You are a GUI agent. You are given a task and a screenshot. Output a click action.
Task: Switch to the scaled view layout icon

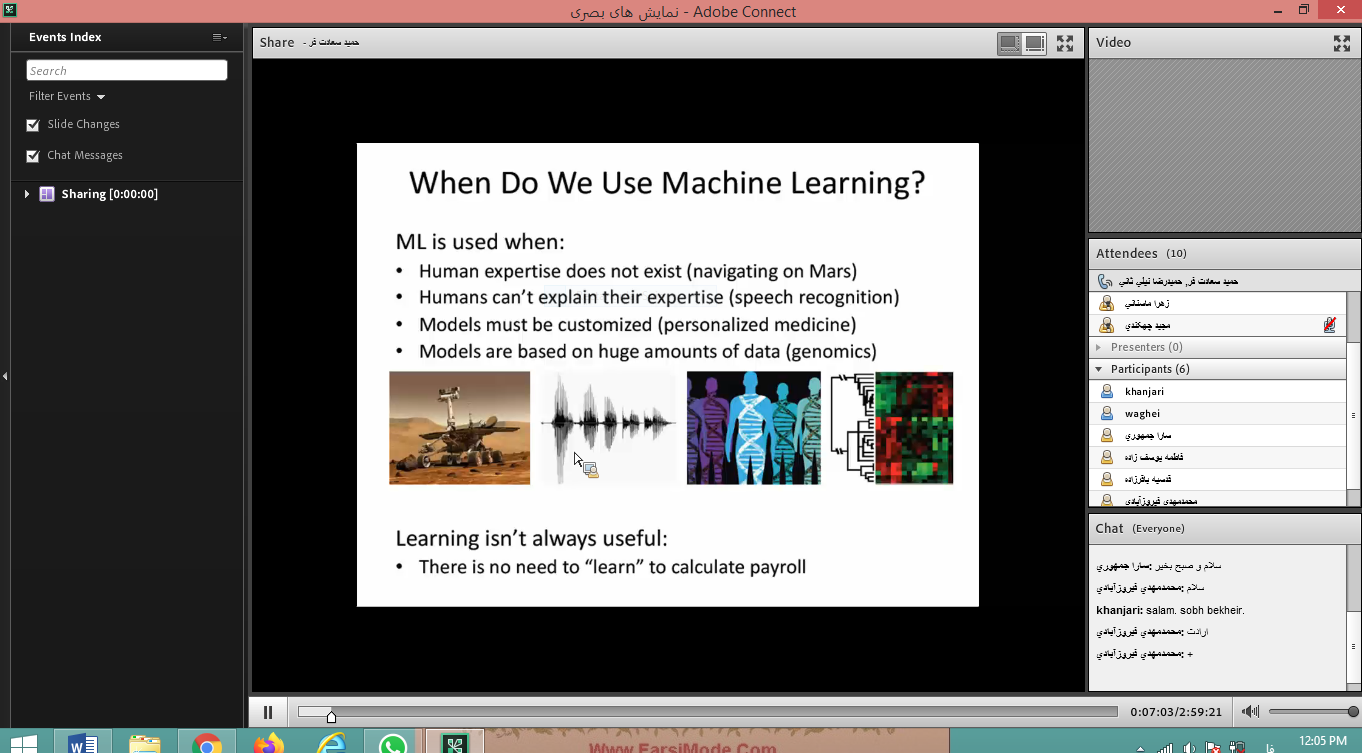click(x=1009, y=43)
